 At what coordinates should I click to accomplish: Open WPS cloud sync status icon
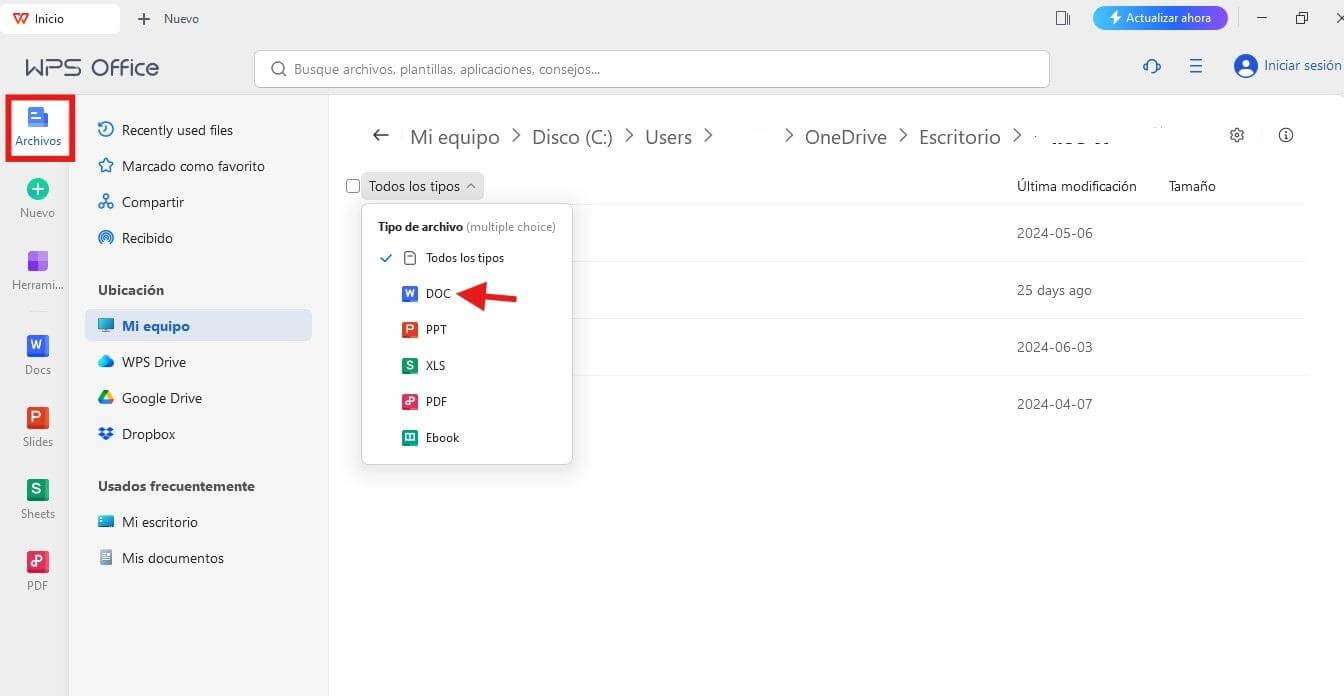(1151, 66)
